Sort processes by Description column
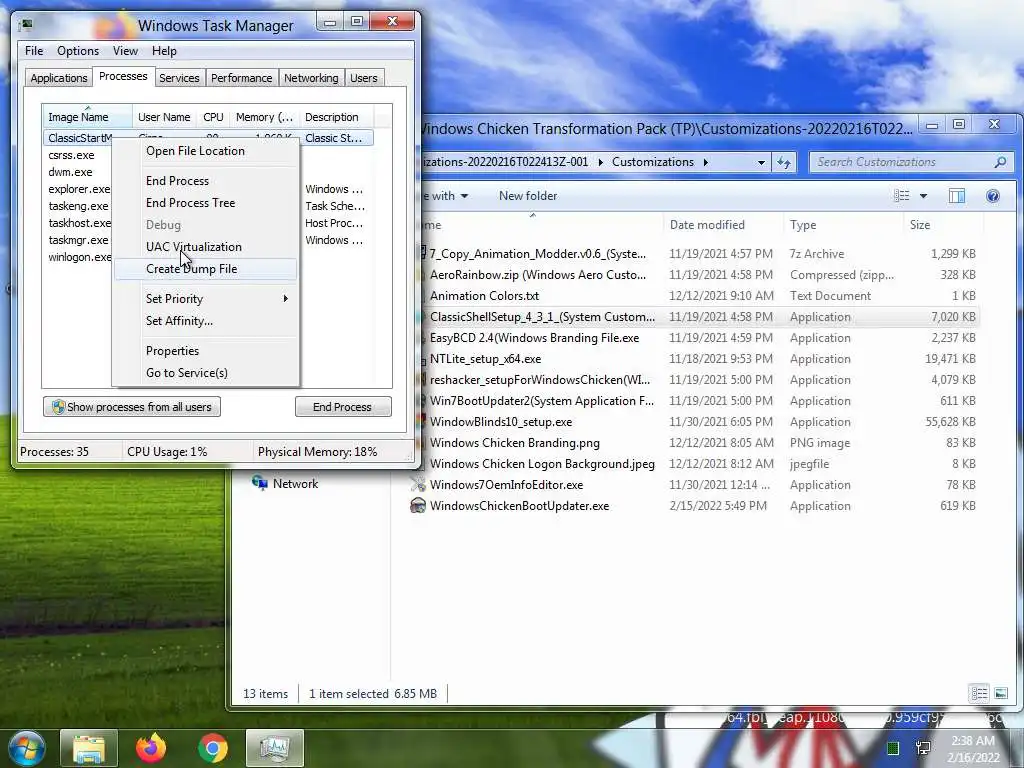Screen dimensions: 1024x768 [339, 117]
